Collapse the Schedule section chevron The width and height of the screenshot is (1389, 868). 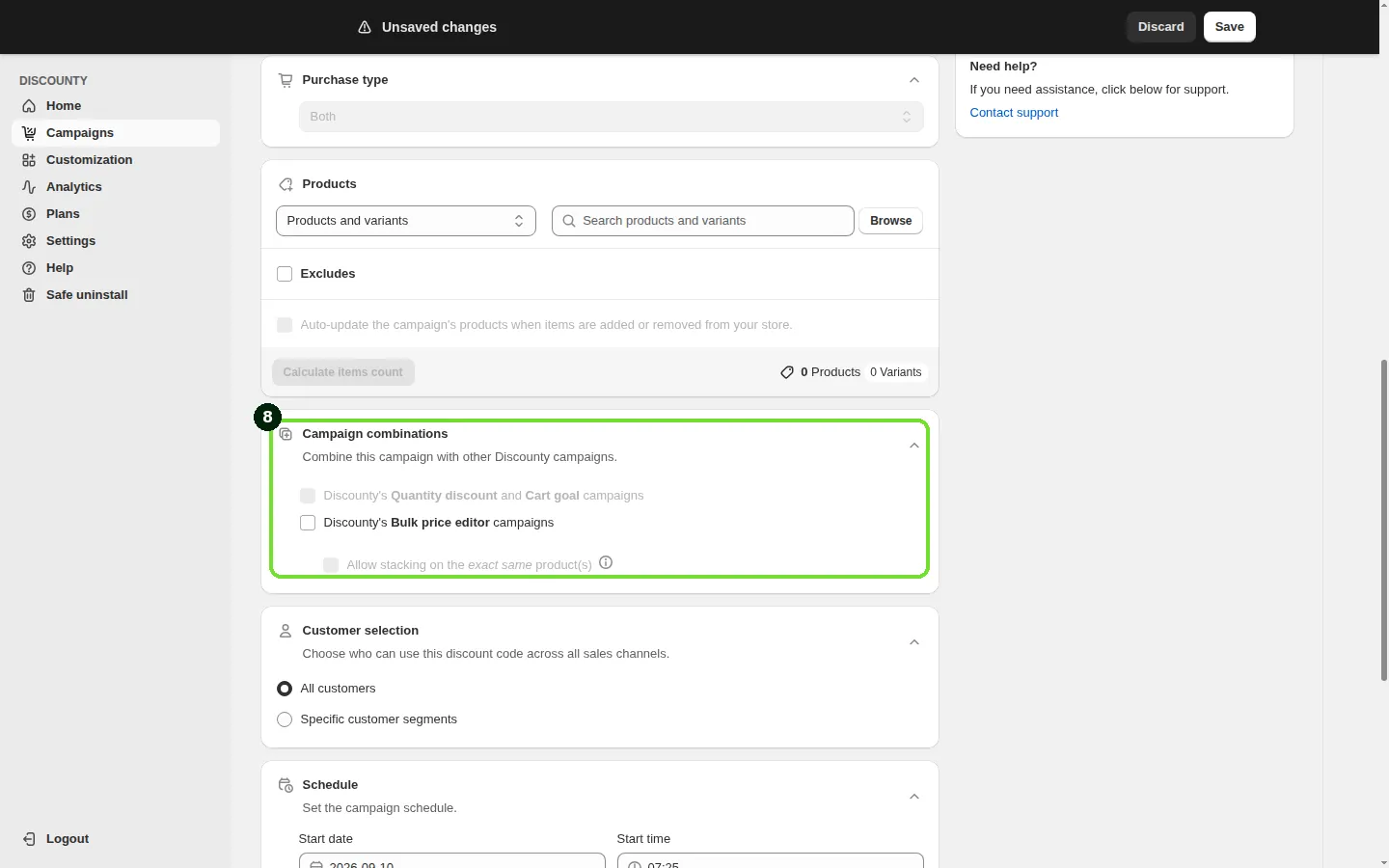point(914,797)
